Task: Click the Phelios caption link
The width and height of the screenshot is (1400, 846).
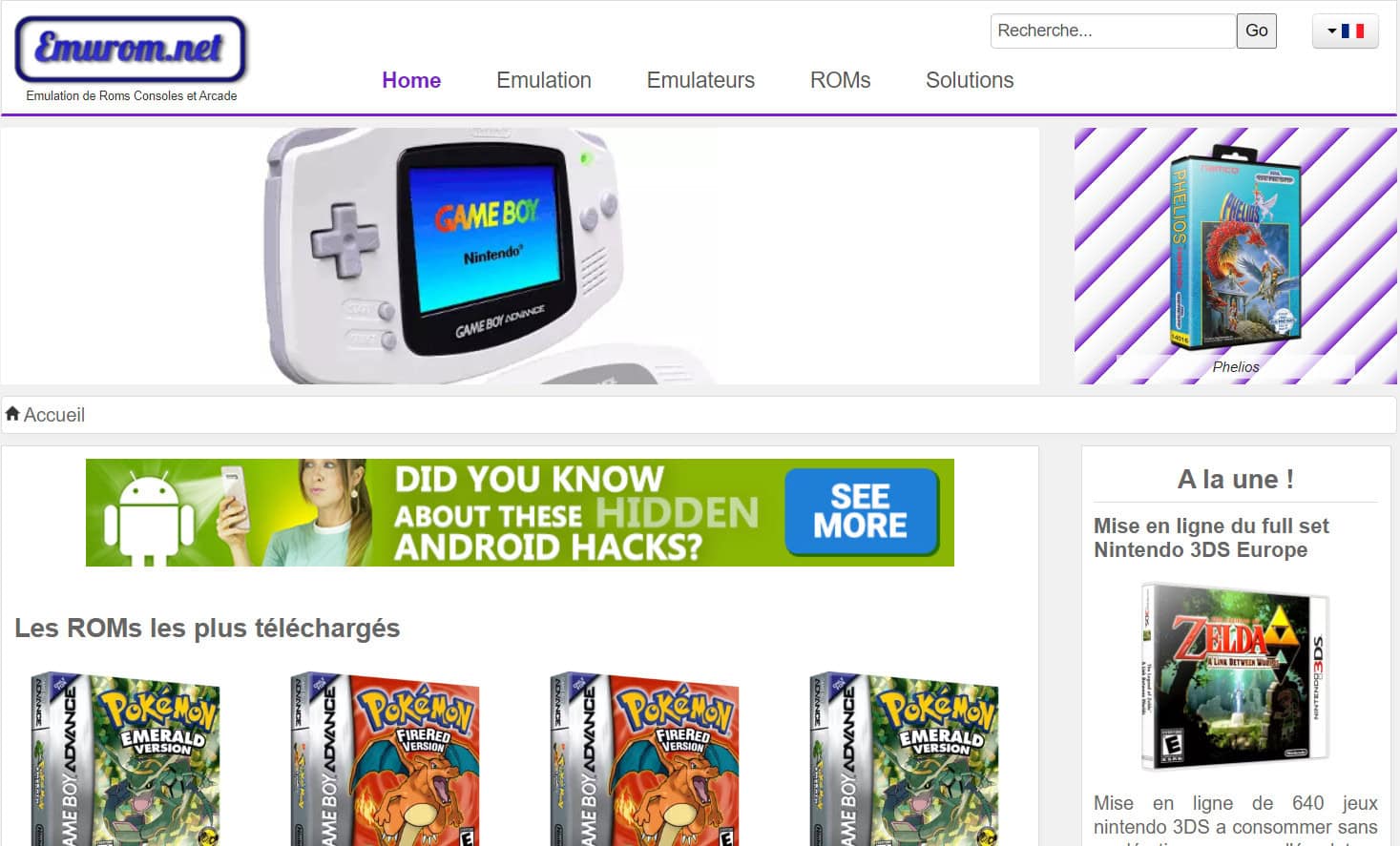Action: pyautogui.click(x=1236, y=367)
